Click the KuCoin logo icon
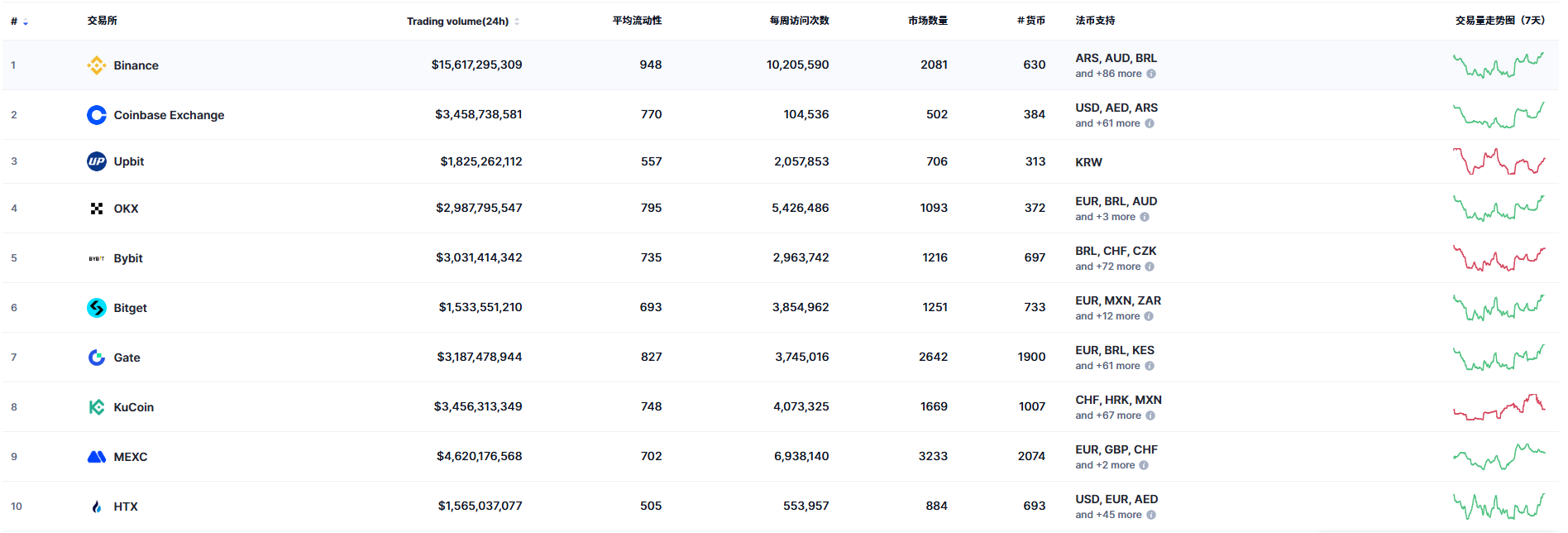The height and width of the screenshot is (533, 1568). point(97,407)
